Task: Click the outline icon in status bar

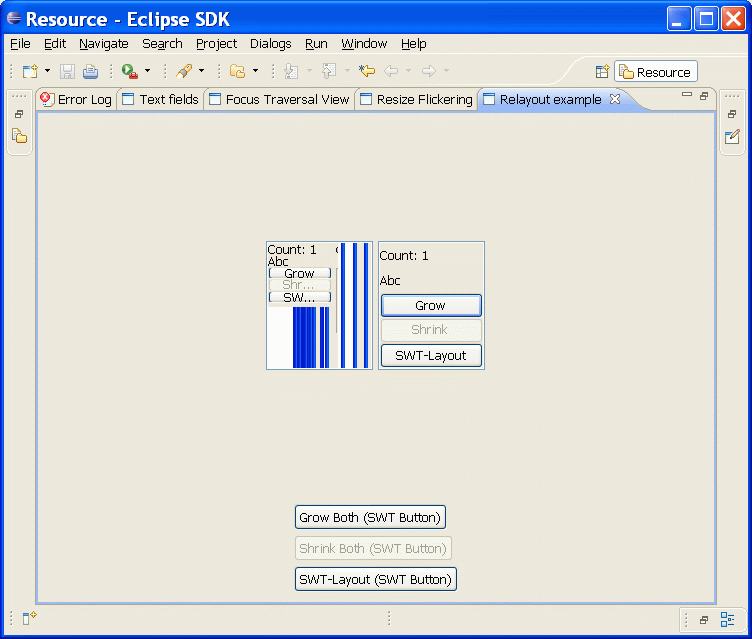Action: [728, 620]
